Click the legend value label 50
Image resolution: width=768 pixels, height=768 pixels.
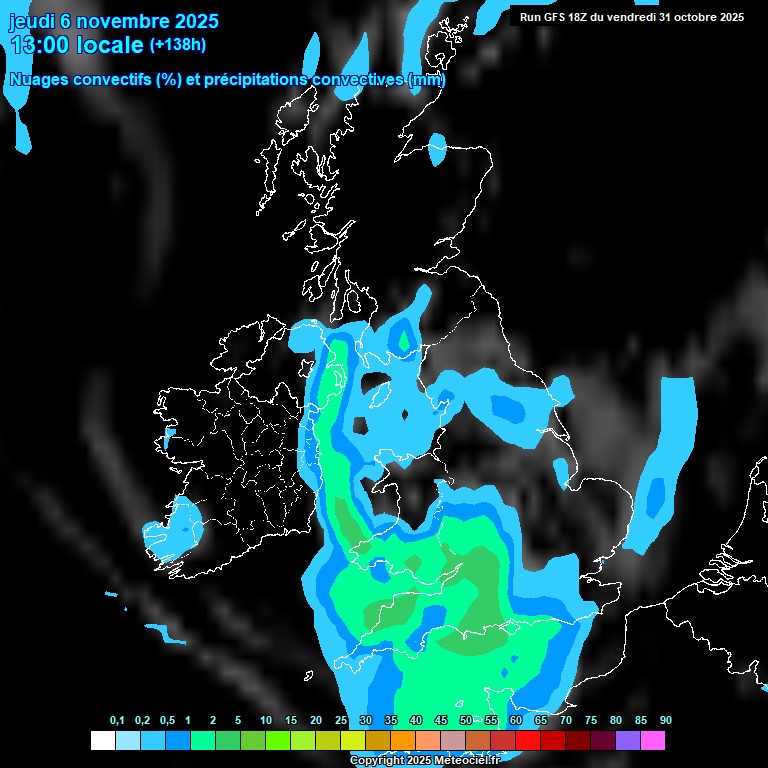[466, 720]
